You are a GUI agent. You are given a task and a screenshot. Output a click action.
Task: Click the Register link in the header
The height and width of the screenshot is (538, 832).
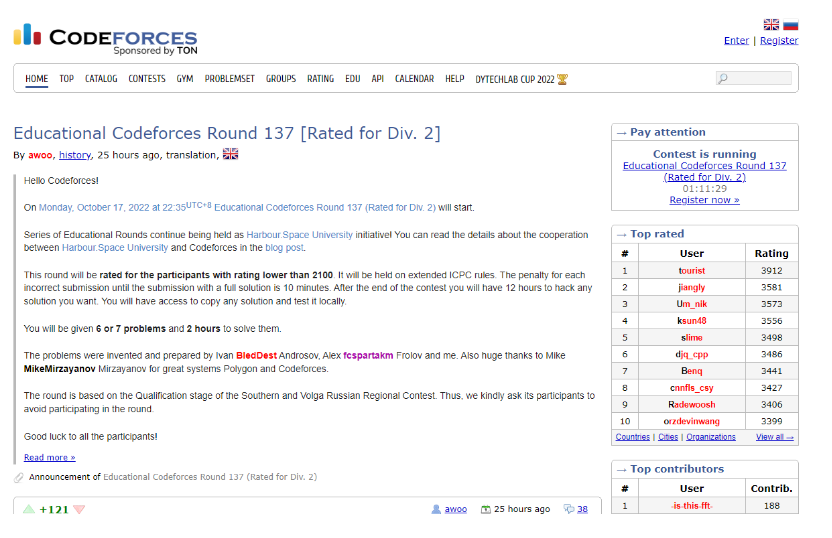coord(779,40)
